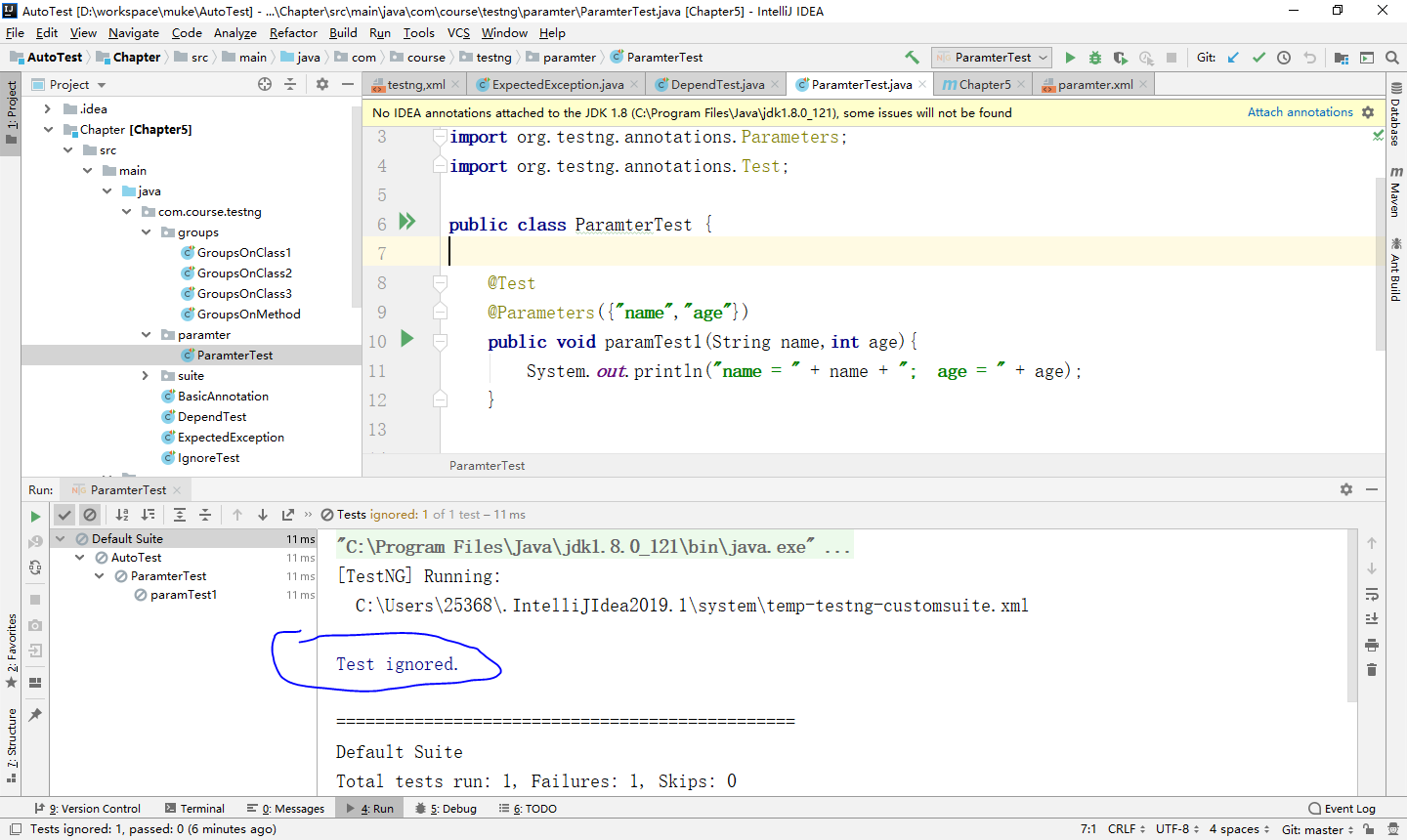Open Event Log
The width and height of the screenshot is (1407, 840).
(1343, 809)
